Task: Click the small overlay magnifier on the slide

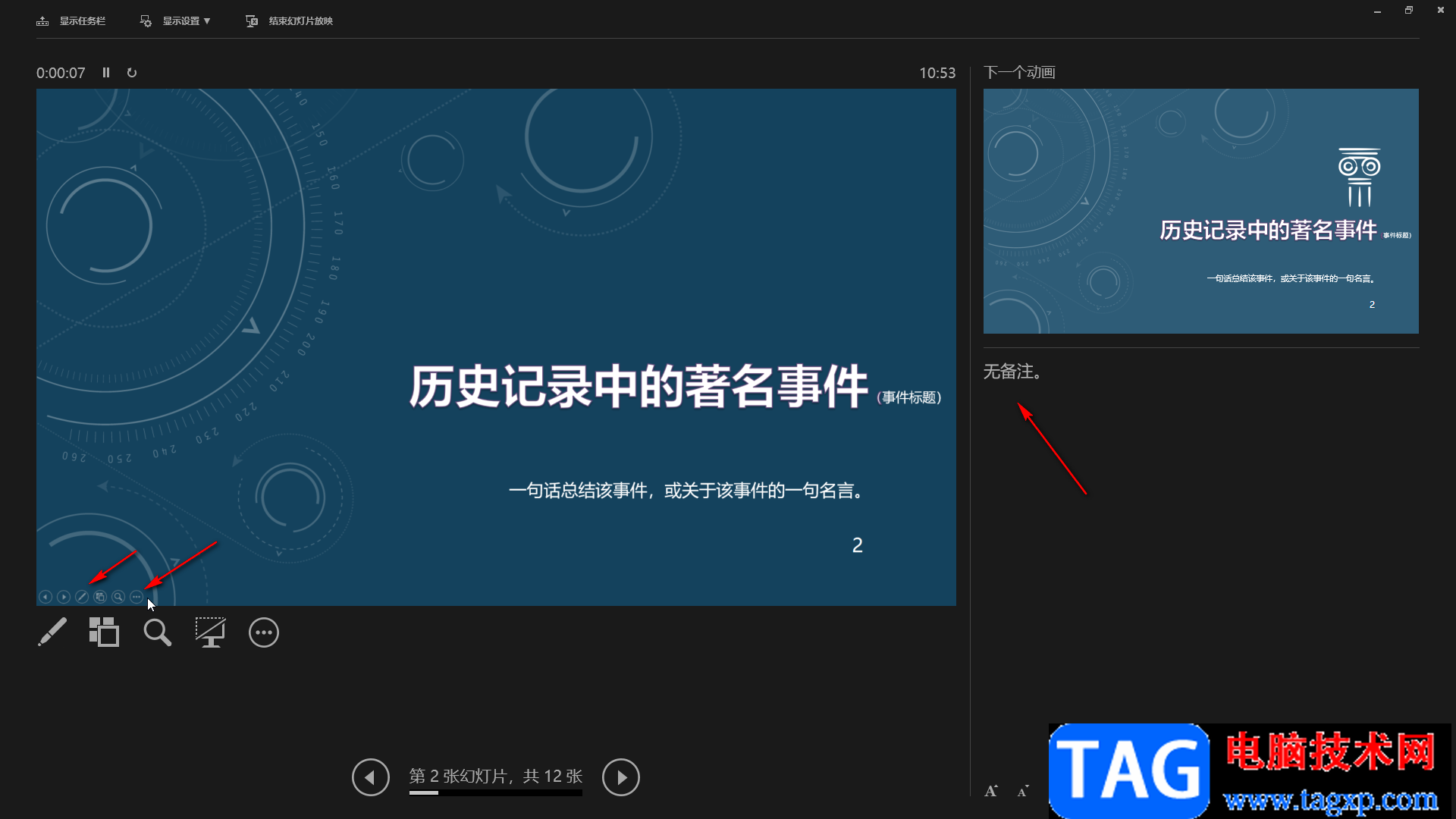Action: [x=118, y=597]
